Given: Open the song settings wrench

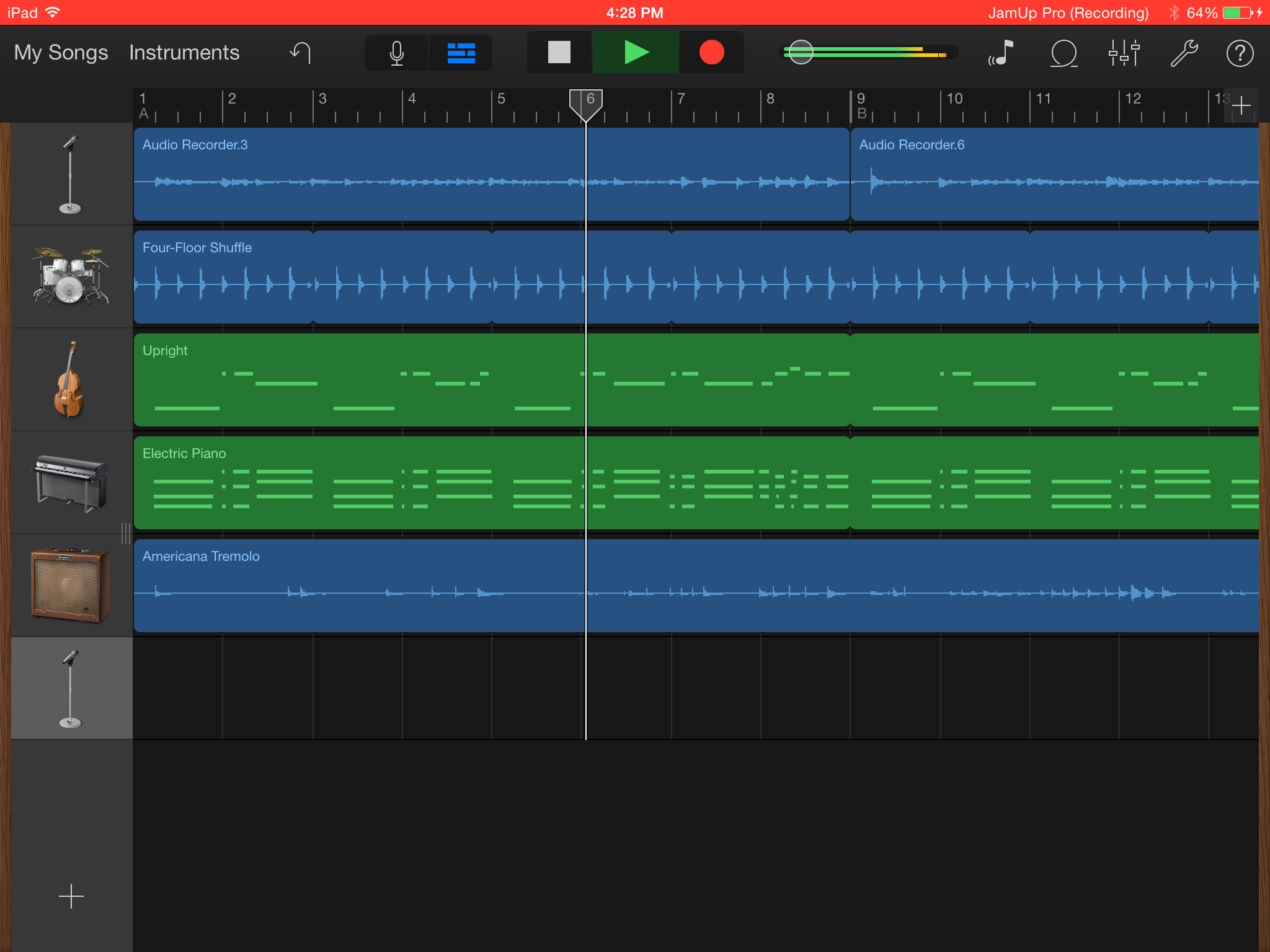Looking at the screenshot, I should click(1184, 53).
